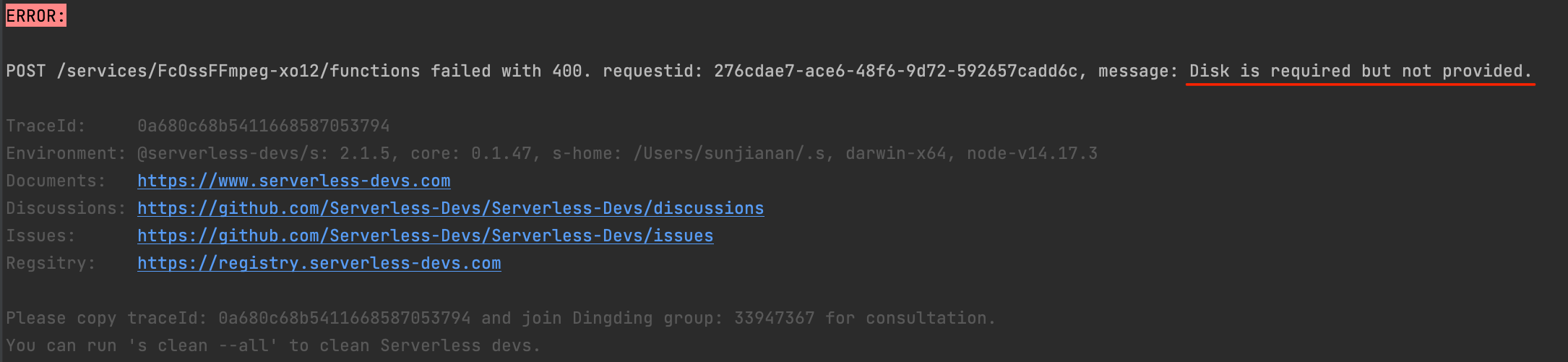Click the TraceId: label
The width and height of the screenshot is (1568, 362).
coord(46,126)
